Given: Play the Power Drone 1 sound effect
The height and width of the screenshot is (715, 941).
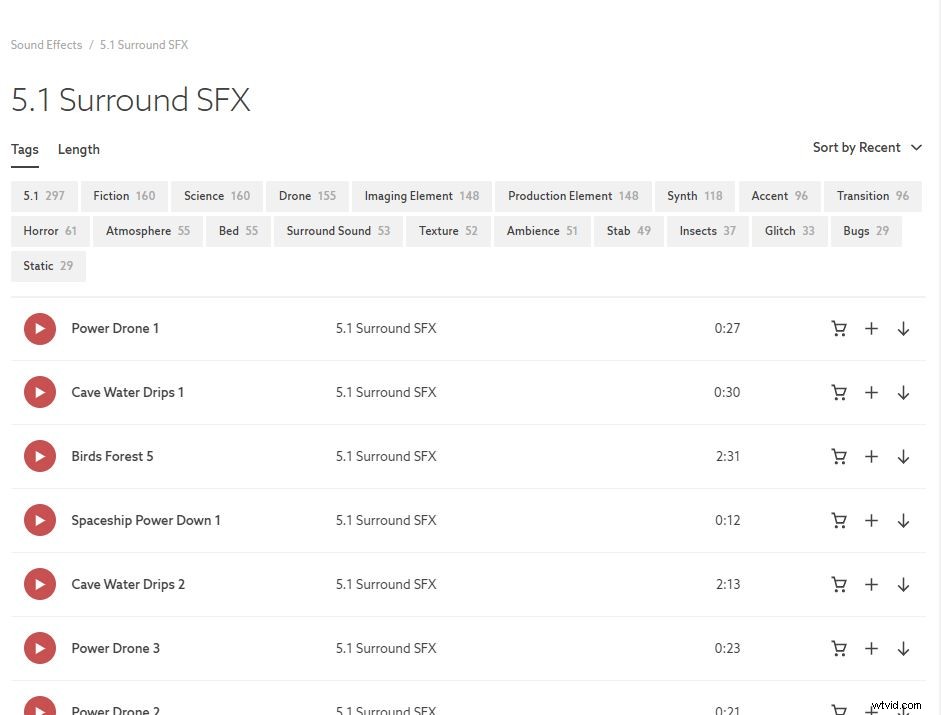Looking at the screenshot, I should pyautogui.click(x=40, y=328).
